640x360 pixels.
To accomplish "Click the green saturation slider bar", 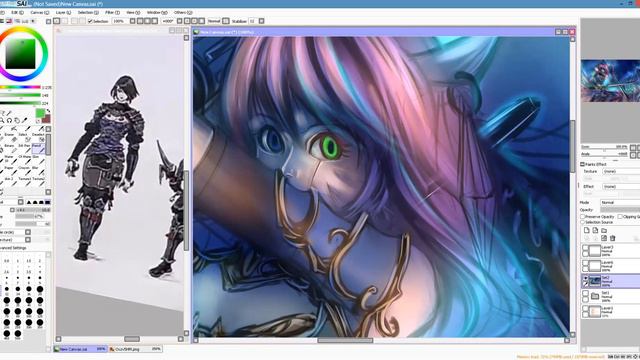I will pos(20,95).
